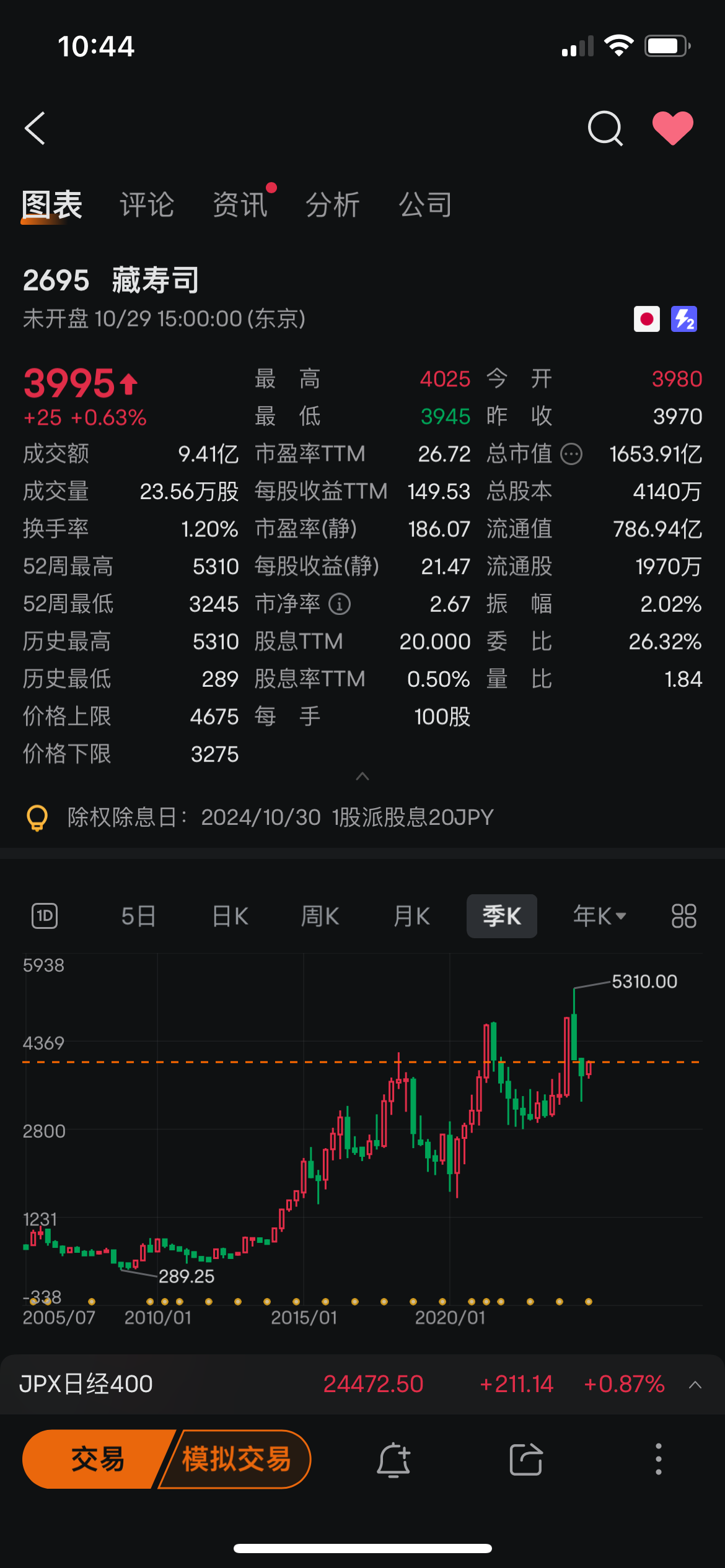Switch to the 公司 tab

426,205
